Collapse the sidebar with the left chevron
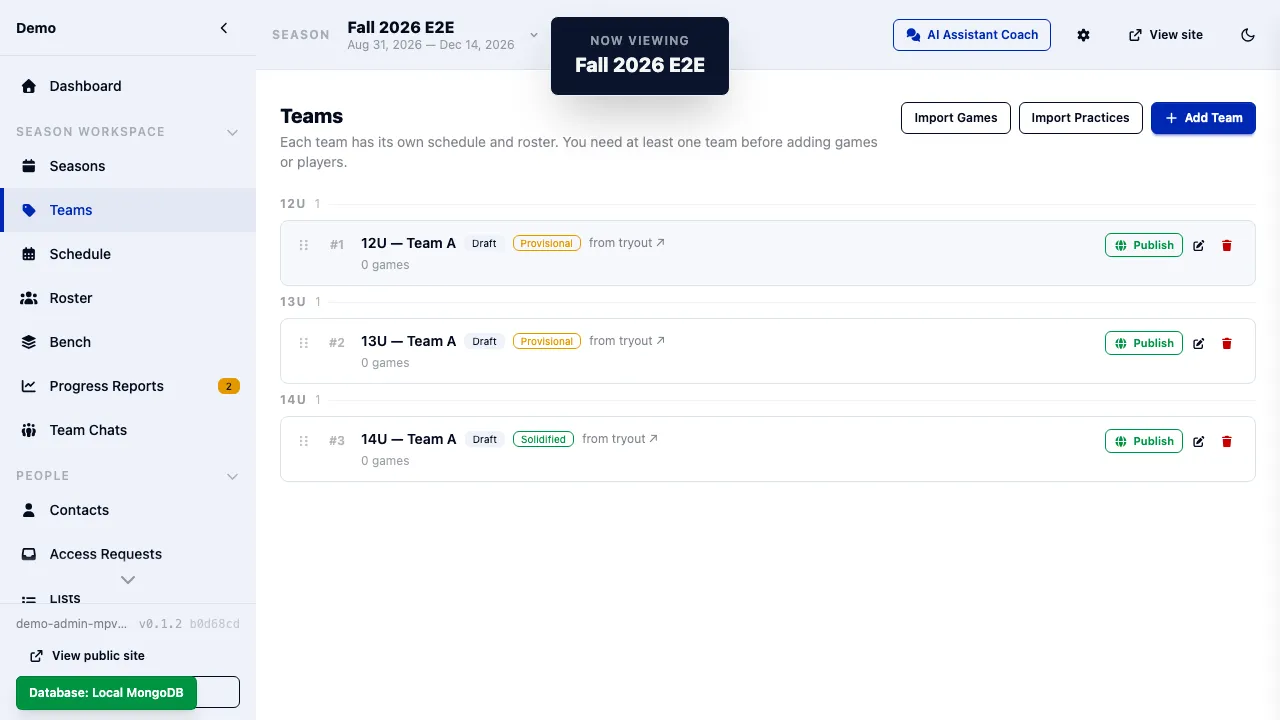Image resolution: width=1280 pixels, height=720 pixels. coord(224,28)
